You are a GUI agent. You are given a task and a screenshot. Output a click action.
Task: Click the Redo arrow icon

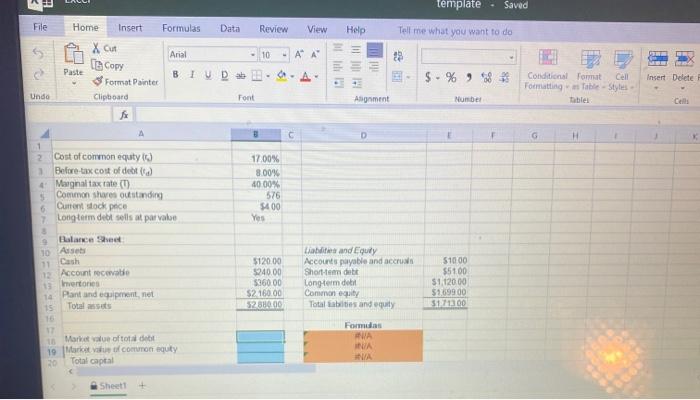click(x=39, y=74)
